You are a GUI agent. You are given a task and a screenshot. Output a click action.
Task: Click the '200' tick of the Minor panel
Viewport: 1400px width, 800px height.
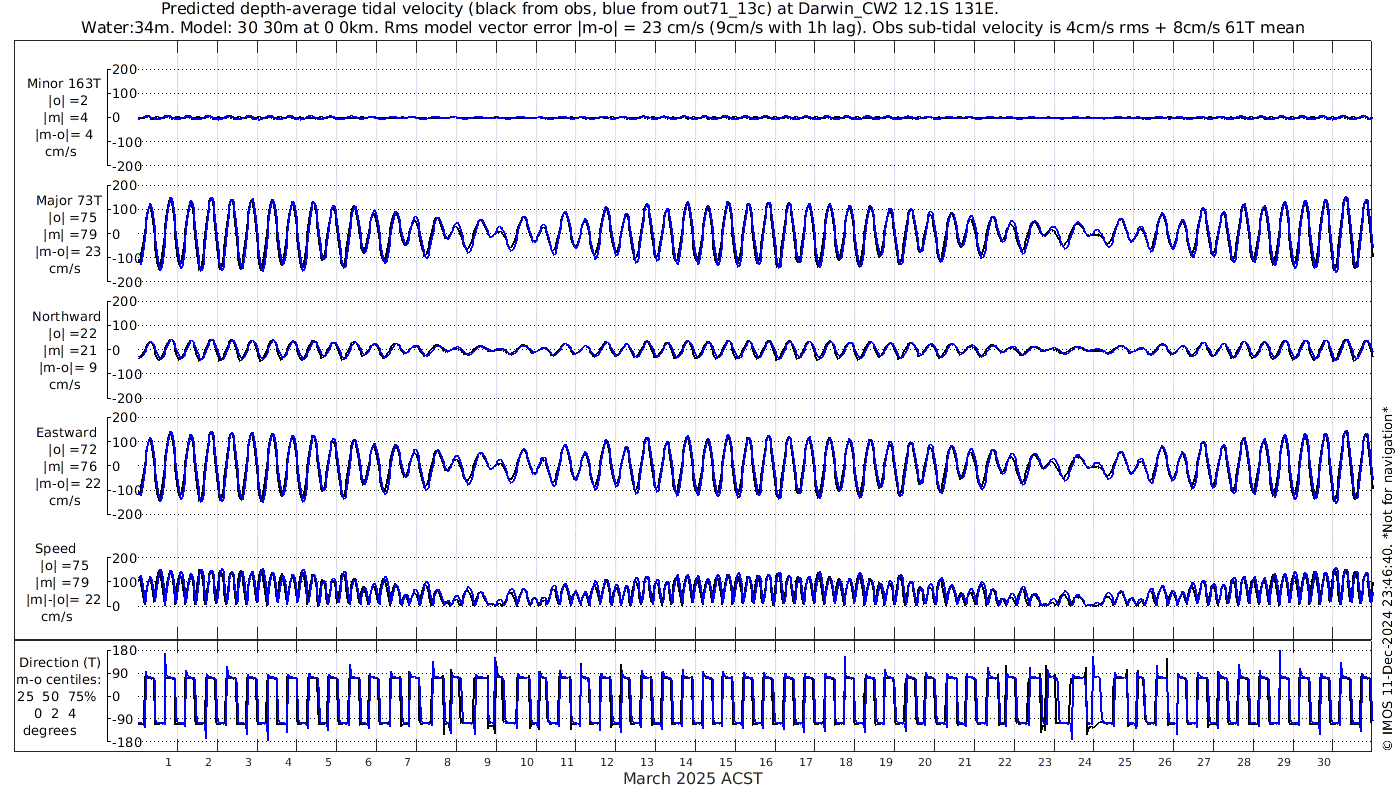[x=123, y=70]
